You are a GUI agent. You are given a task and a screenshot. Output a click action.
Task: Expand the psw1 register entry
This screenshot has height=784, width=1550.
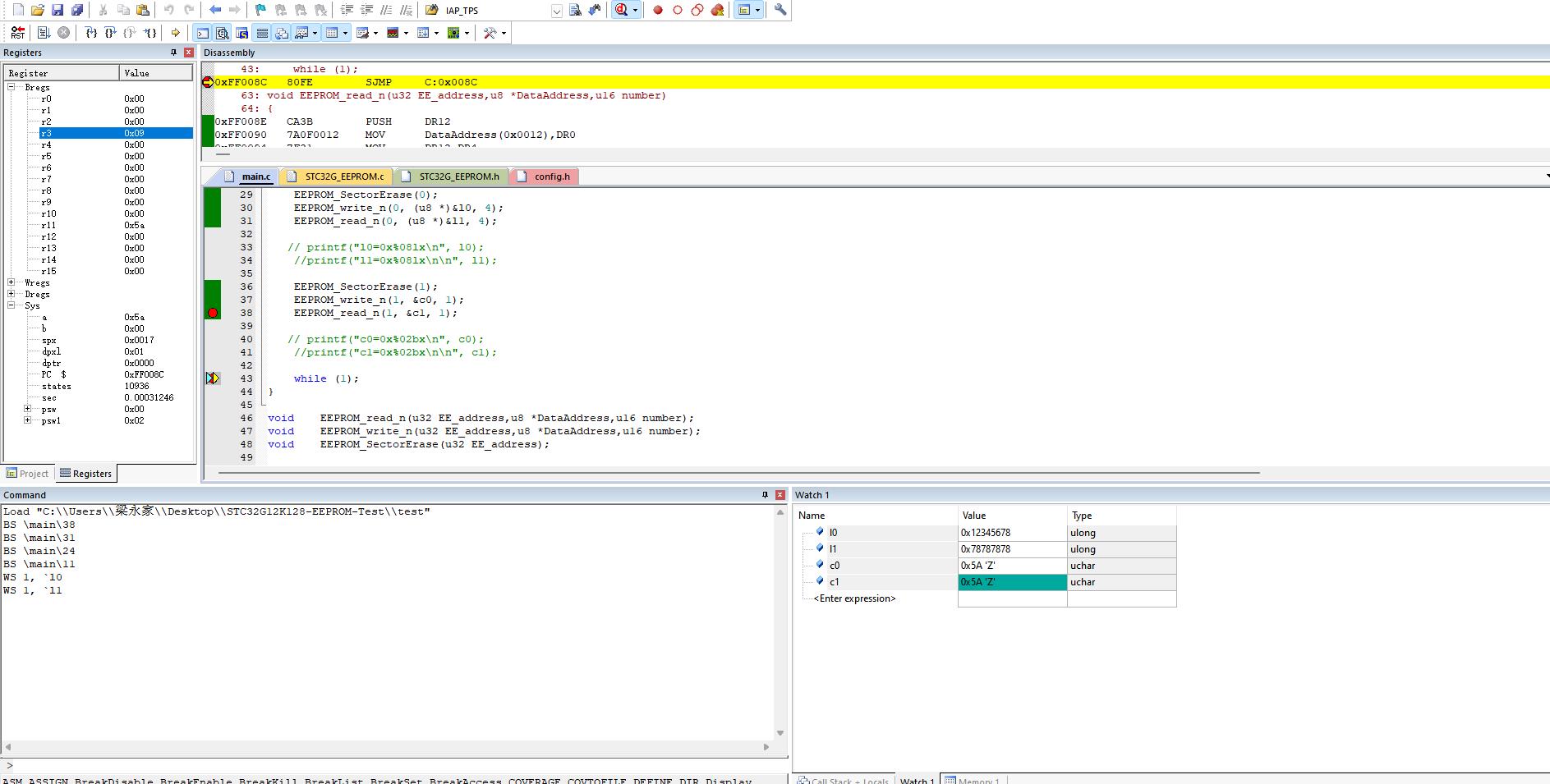(x=28, y=420)
